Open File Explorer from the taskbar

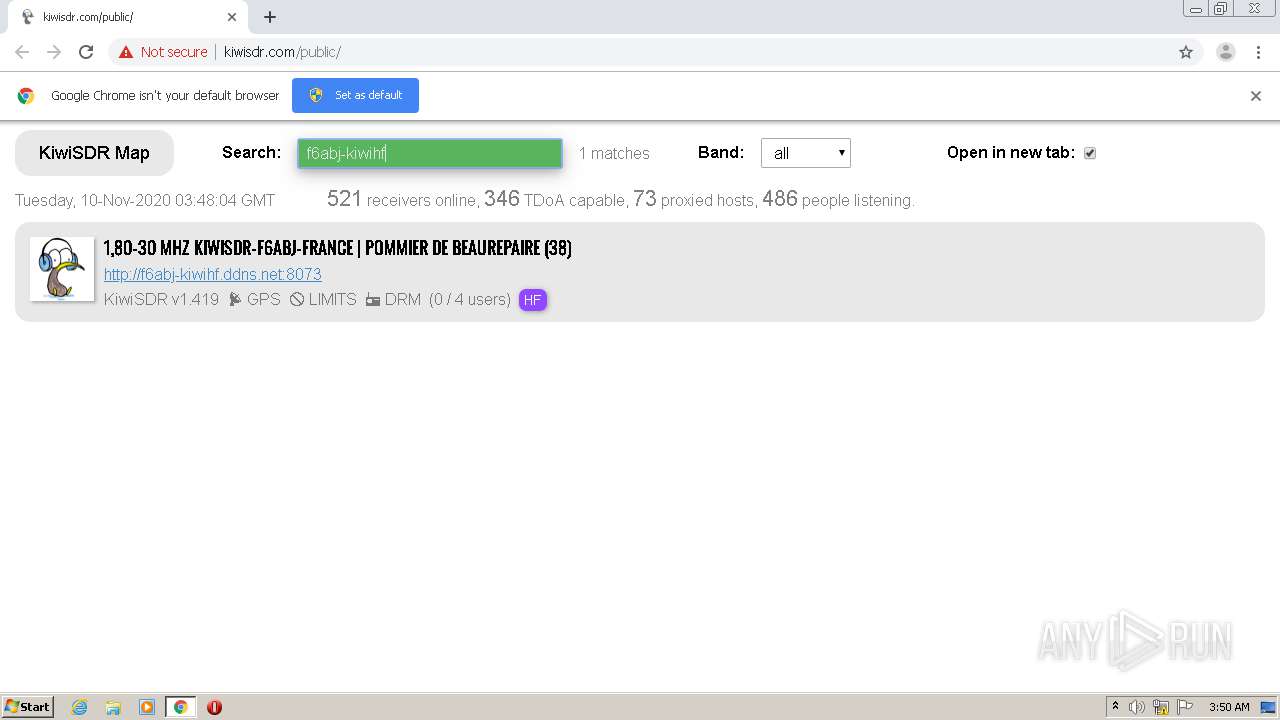coord(113,707)
